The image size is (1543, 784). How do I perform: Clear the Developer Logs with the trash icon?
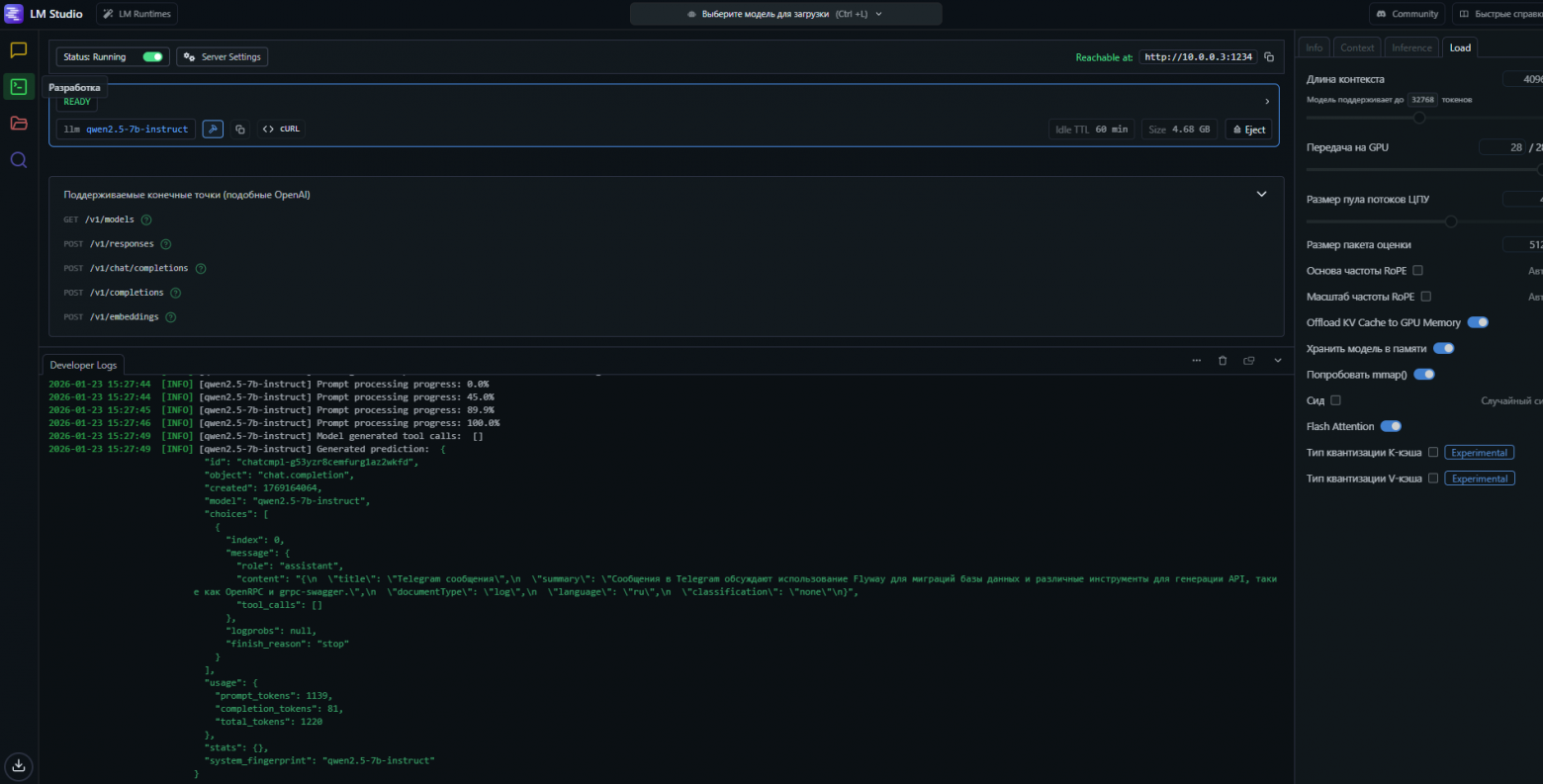pos(1223,361)
